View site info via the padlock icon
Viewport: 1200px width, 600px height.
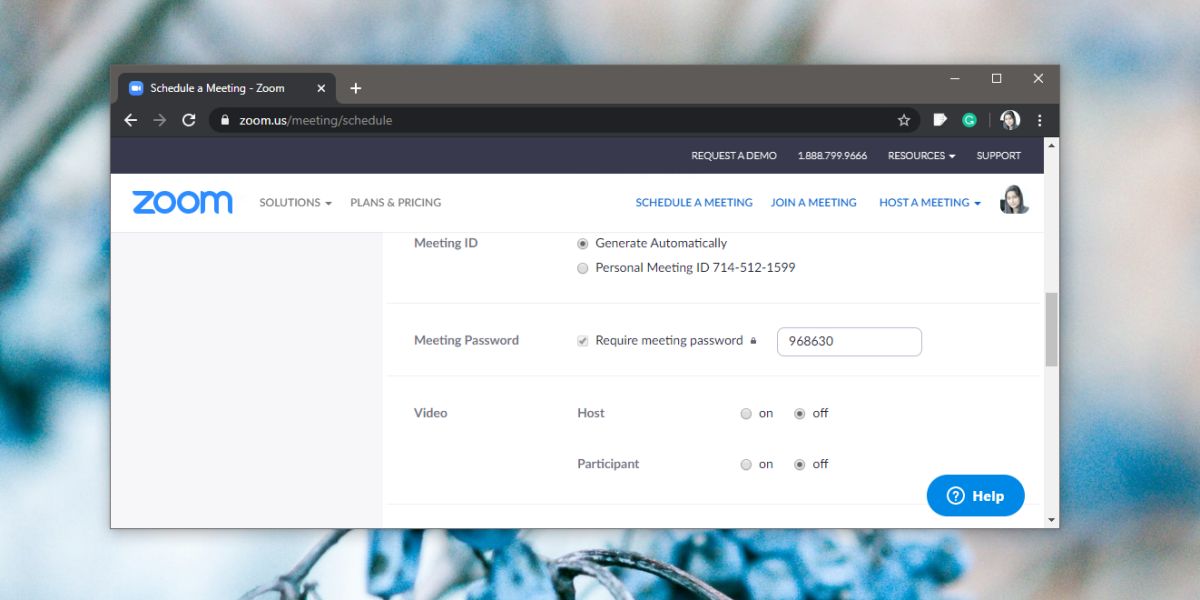225,120
